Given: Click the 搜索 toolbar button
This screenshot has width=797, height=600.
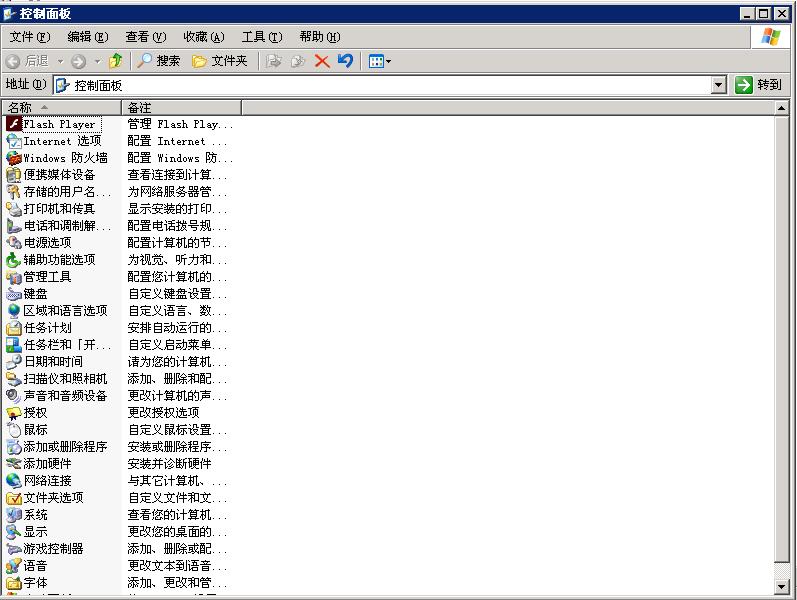Looking at the screenshot, I should 159,61.
